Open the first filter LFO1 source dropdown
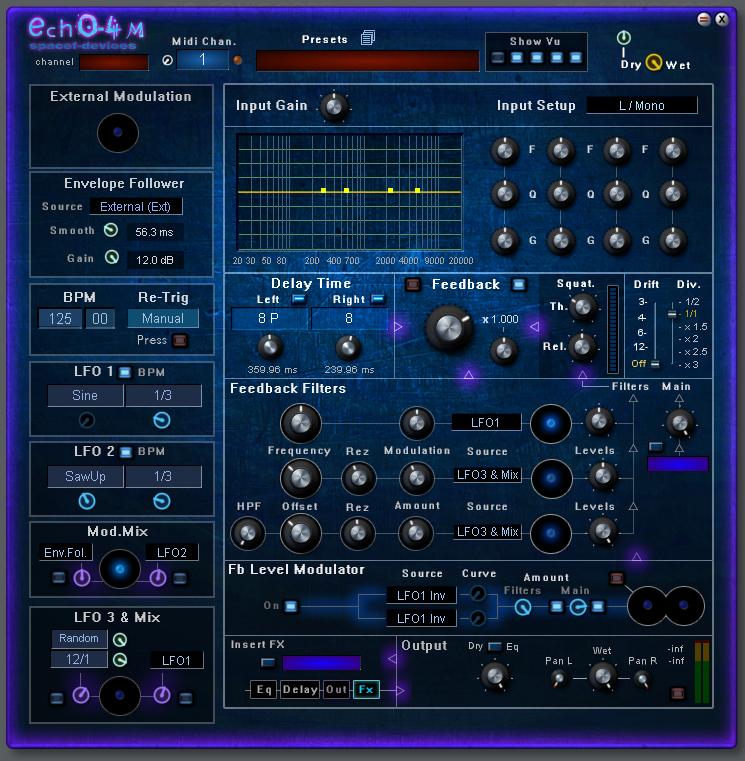 pos(486,423)
